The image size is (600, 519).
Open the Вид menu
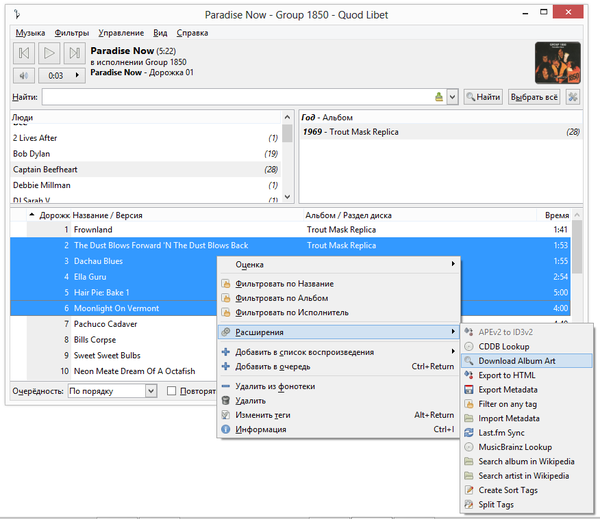160,33
